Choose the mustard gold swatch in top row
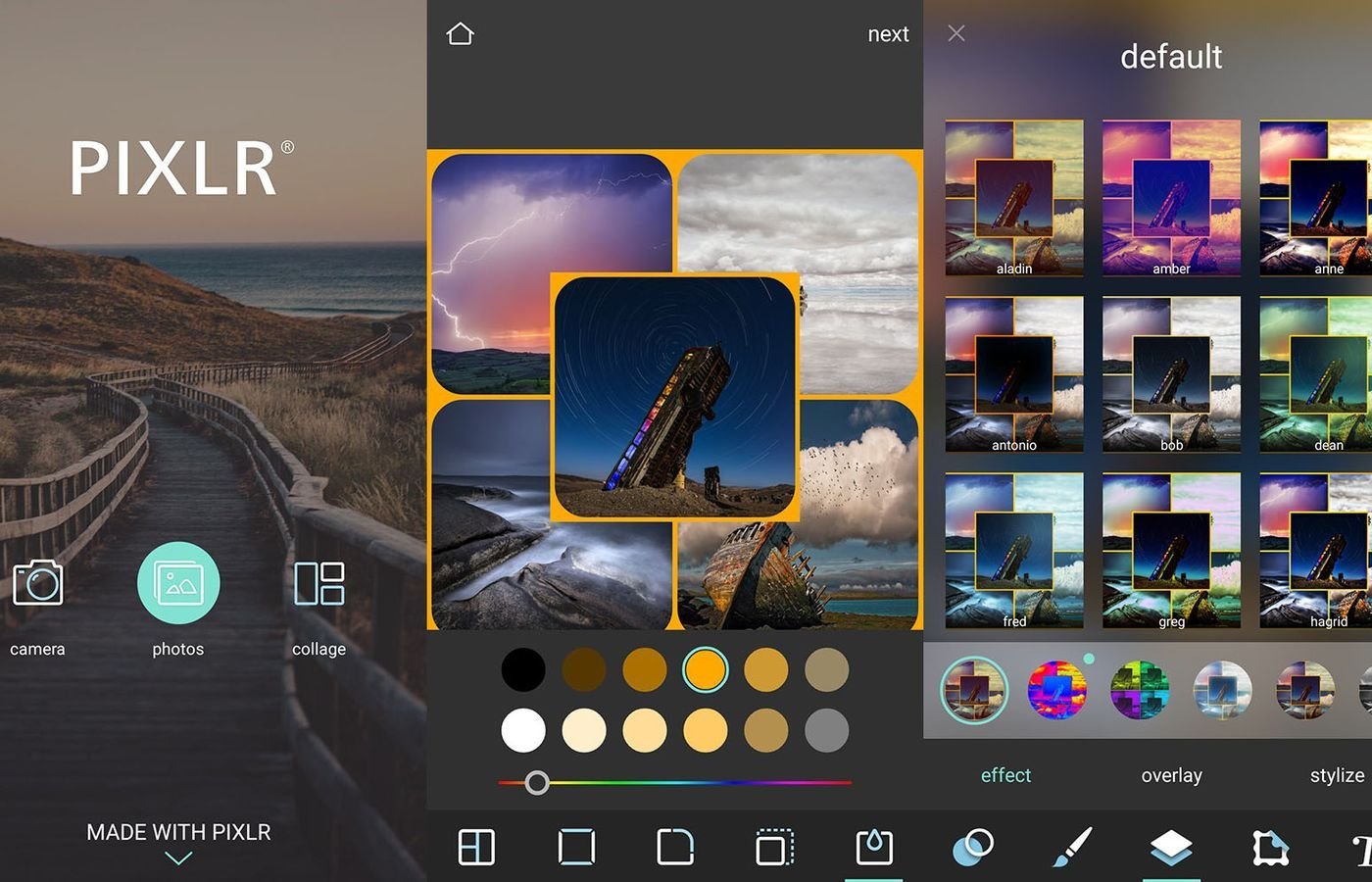 click(x=766, y=670)
